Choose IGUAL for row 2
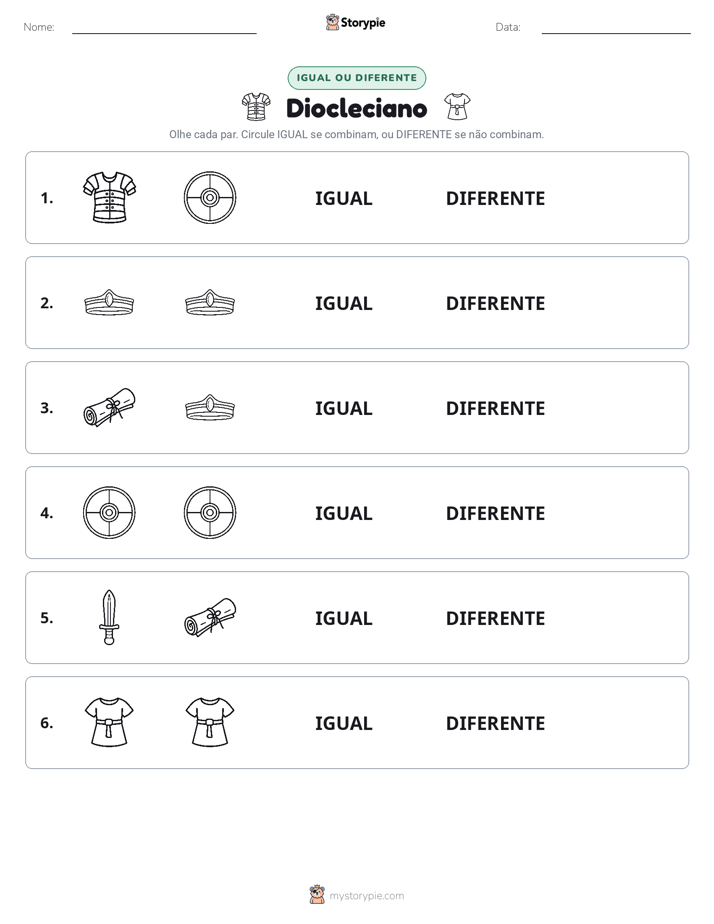 pyautogui.click(x=343, y=303)
